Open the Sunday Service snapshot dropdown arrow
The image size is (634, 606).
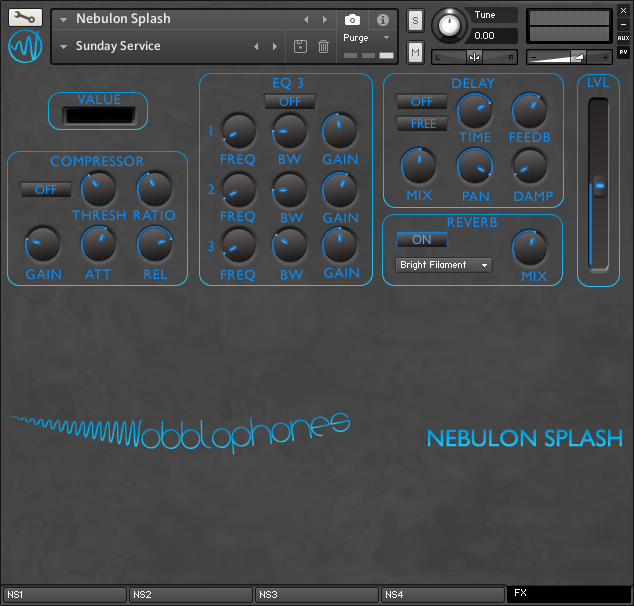pyautogui.click(x=63, y=46)
